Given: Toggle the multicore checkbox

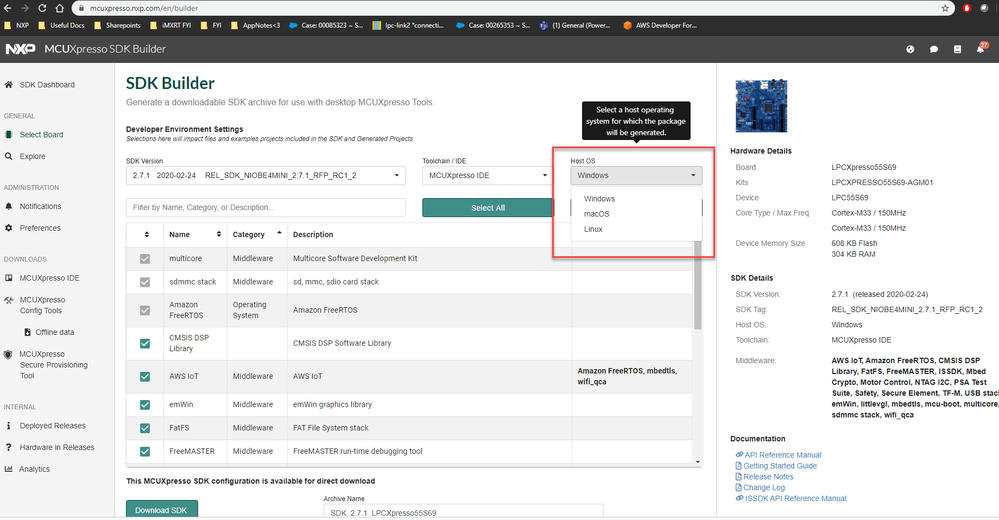Looking at the screenshot, I should tap(145, 259).
